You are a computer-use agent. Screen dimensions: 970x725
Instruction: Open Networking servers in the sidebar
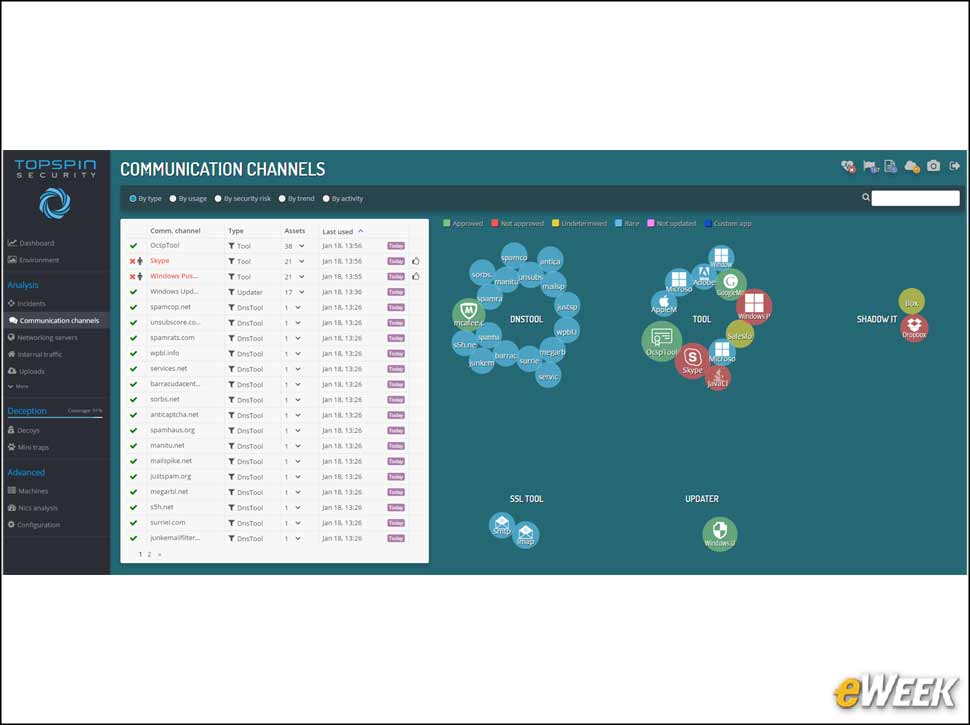[x=43, y=338]
